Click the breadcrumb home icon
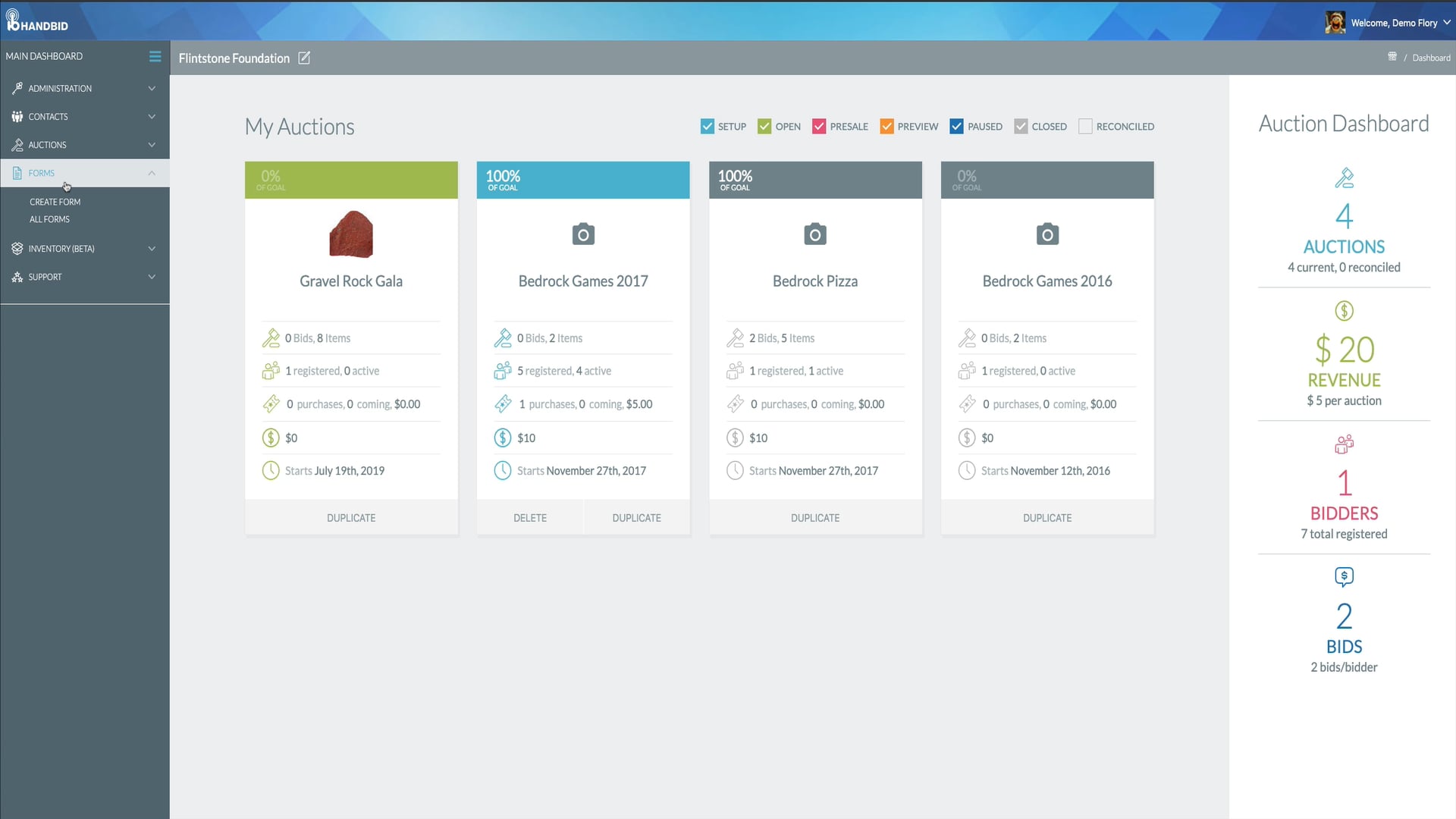Screen dimensions: 1456x819 pos(1392,57)
